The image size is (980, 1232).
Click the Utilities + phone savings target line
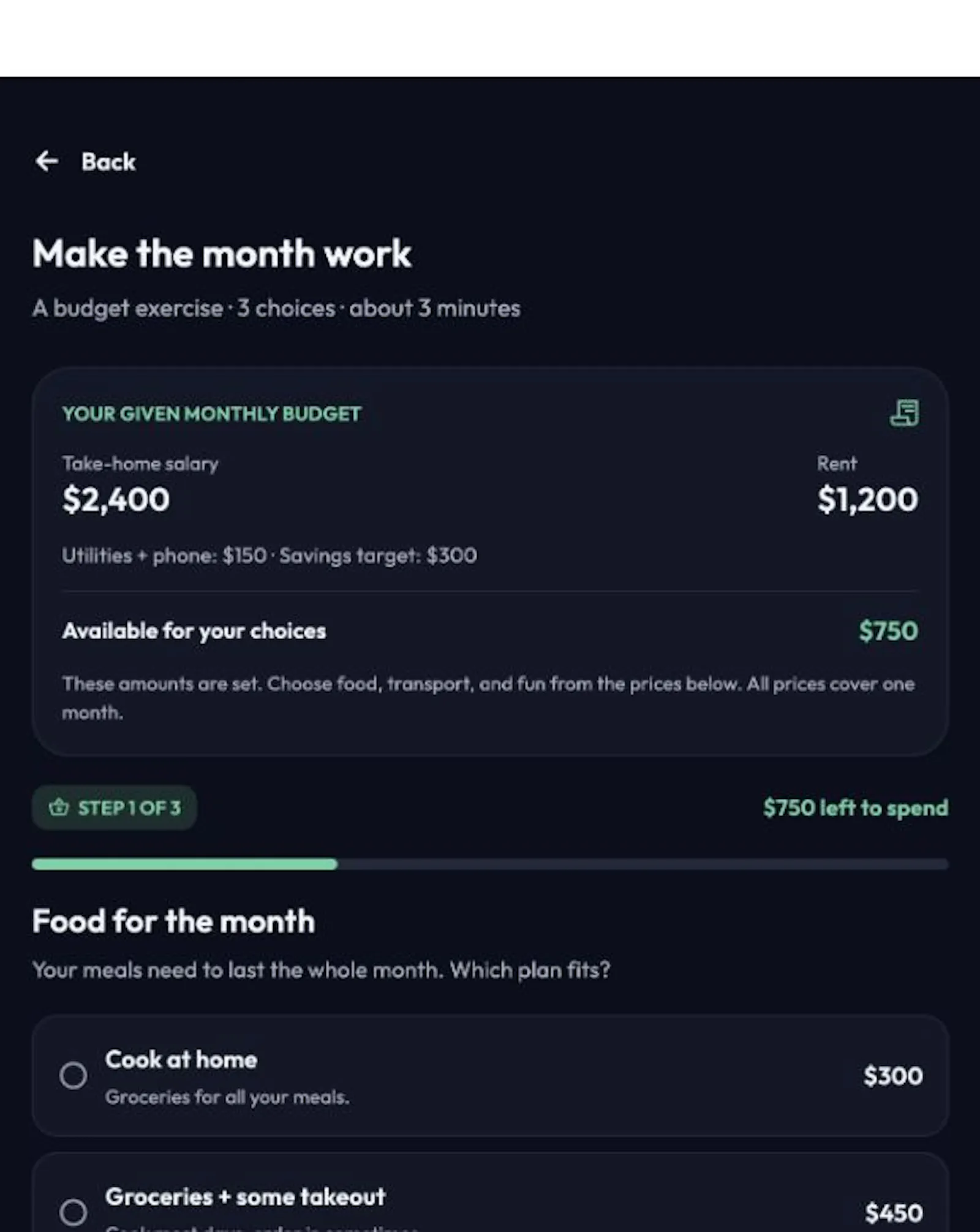(269, 556)
